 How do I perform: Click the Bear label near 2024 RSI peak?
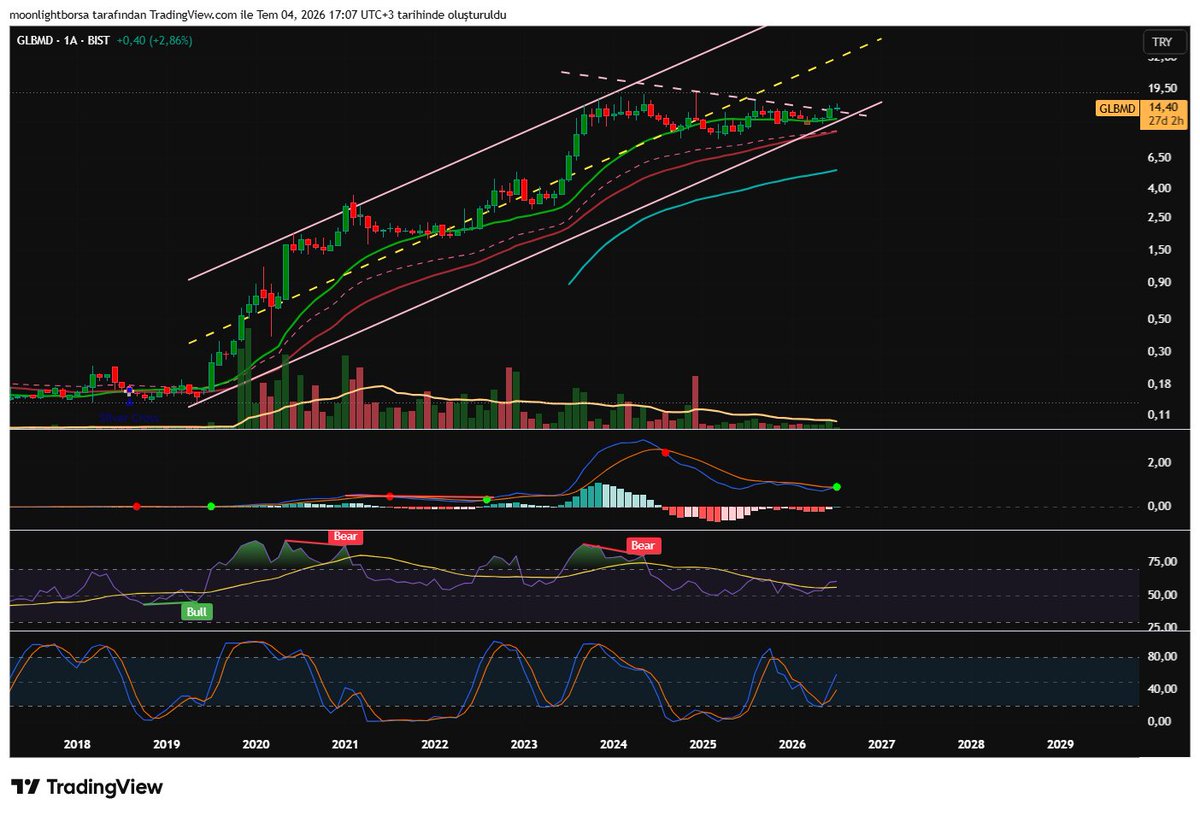pyautogui.click(x=642, y=545)
